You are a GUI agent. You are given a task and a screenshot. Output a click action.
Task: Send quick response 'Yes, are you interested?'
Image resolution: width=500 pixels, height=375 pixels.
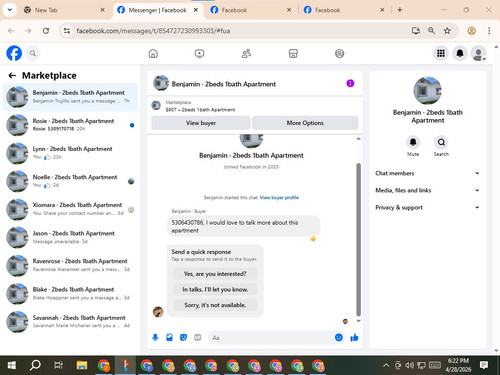tap(215, 274)
